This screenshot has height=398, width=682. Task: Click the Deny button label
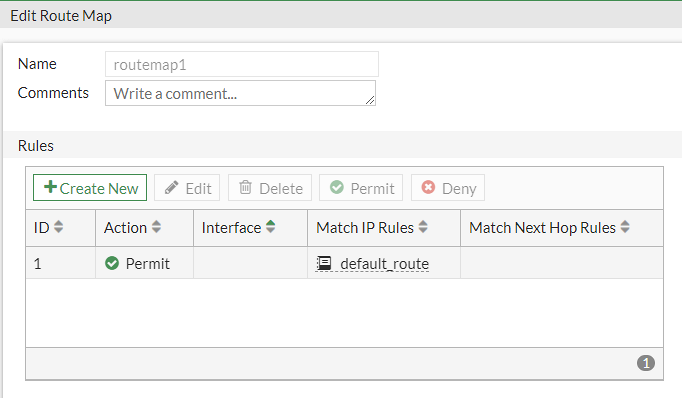pos(459,189)
